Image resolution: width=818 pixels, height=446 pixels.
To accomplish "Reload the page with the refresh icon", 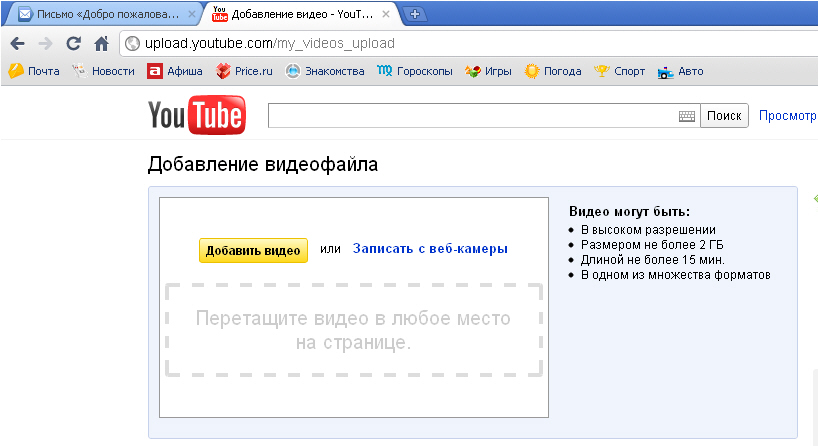I will [74, 43].
